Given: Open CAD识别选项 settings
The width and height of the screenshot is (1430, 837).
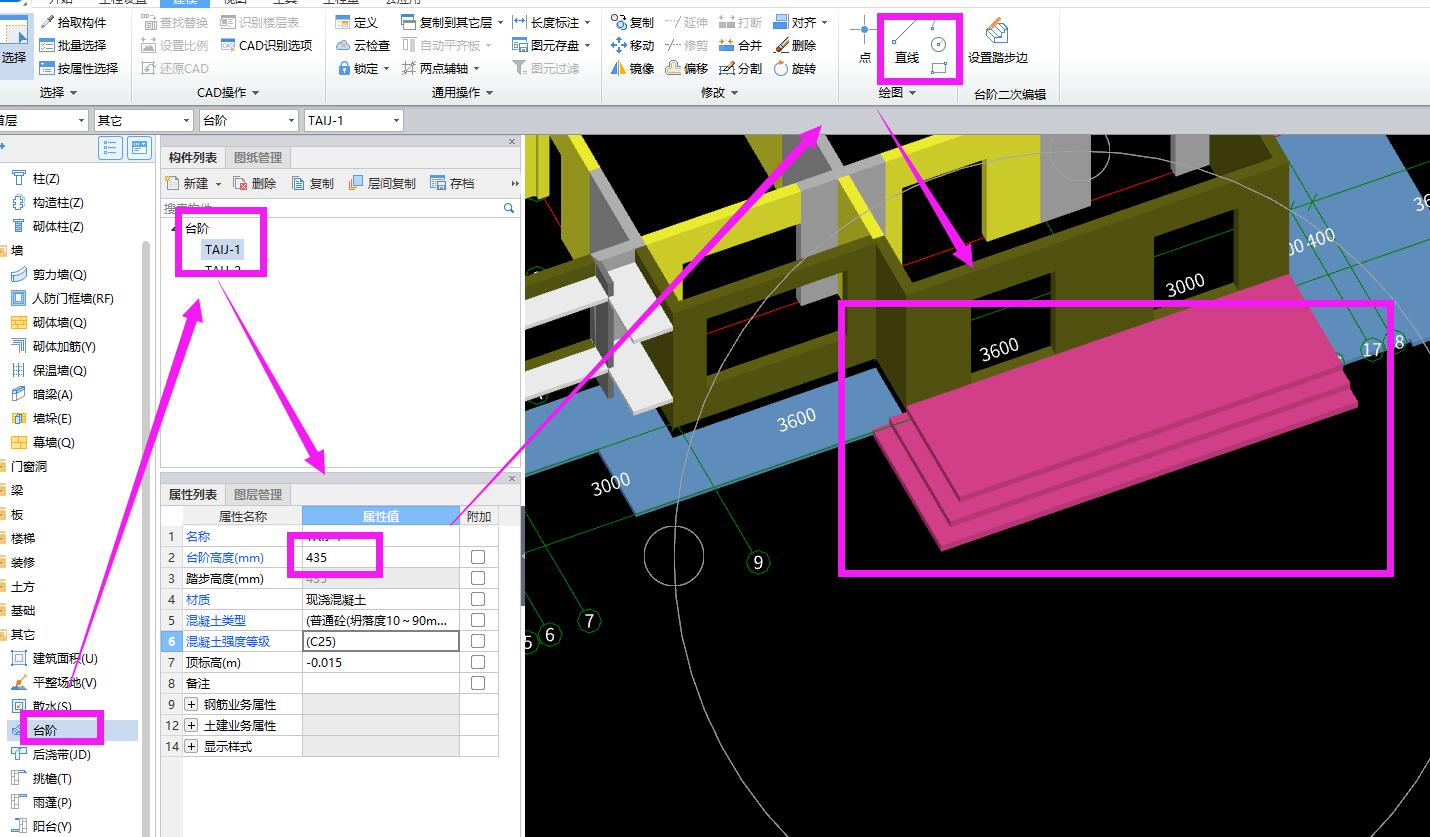Looking at the screenshot, I should [x=266, y=45].
